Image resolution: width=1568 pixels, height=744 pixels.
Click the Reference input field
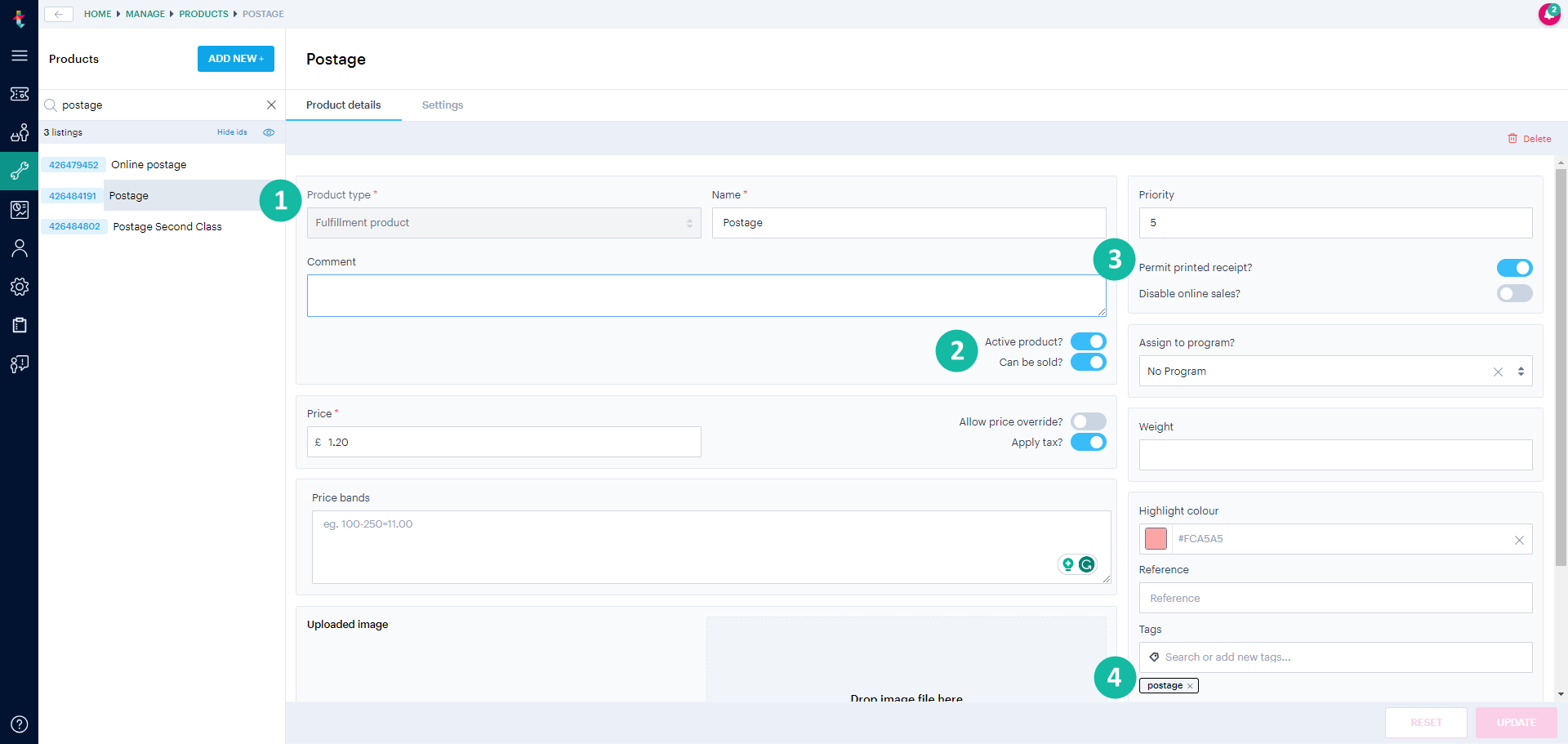pos(1335,598)
